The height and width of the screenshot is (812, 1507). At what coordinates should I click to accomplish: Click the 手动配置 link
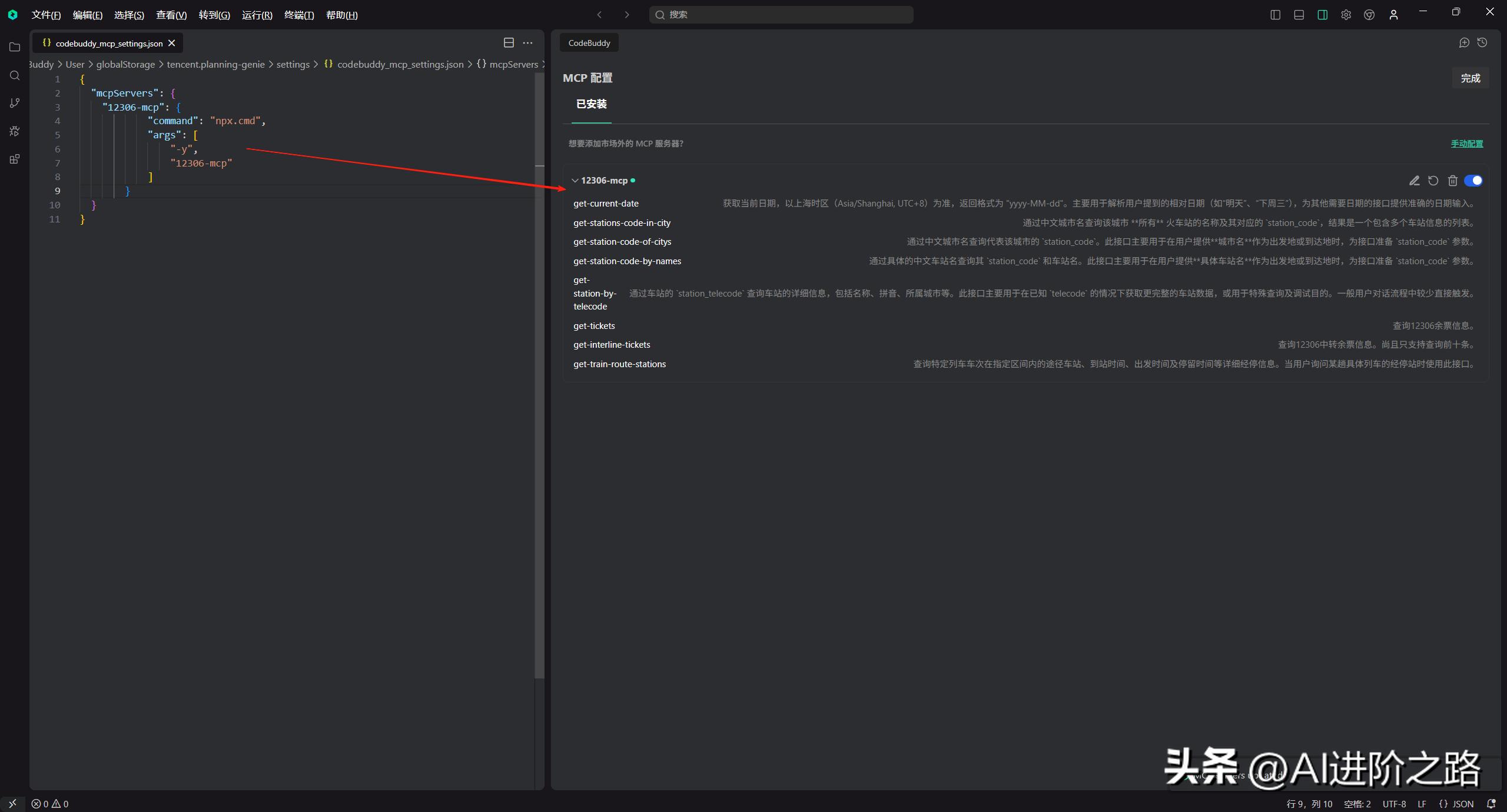(1466, 143)
